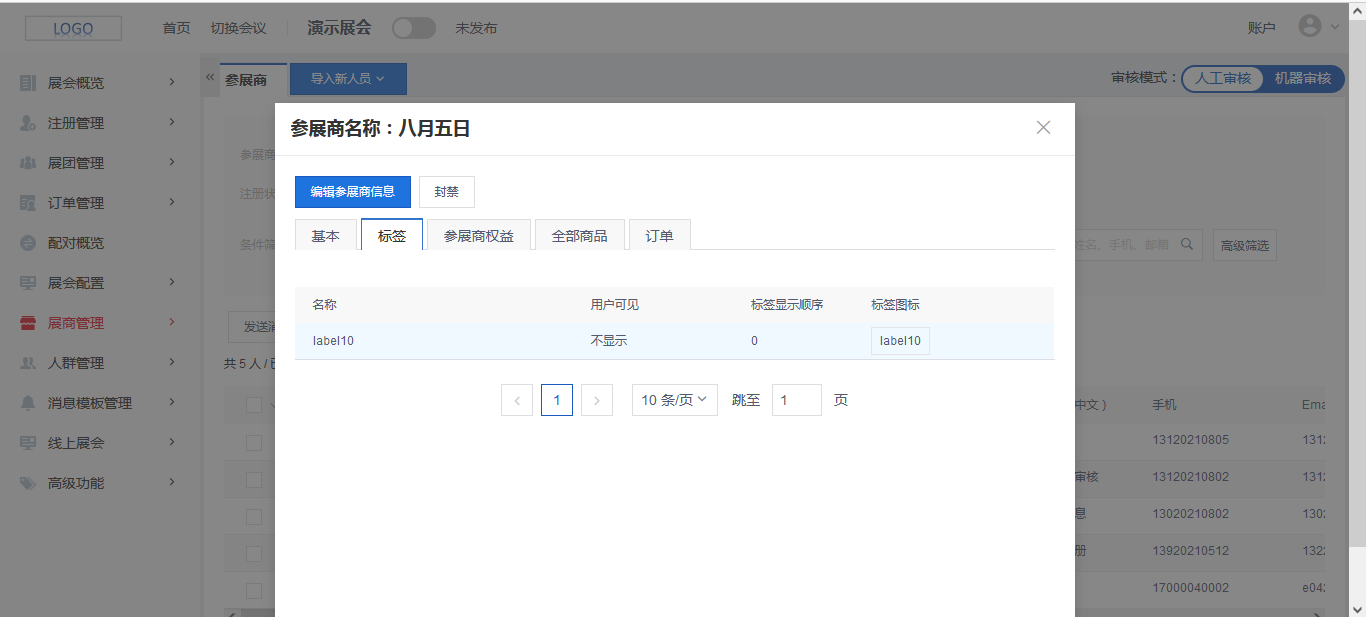Screen dimensions: 1366x617
Task: Expand the account menu arrow
Action: coord(1334,28)
